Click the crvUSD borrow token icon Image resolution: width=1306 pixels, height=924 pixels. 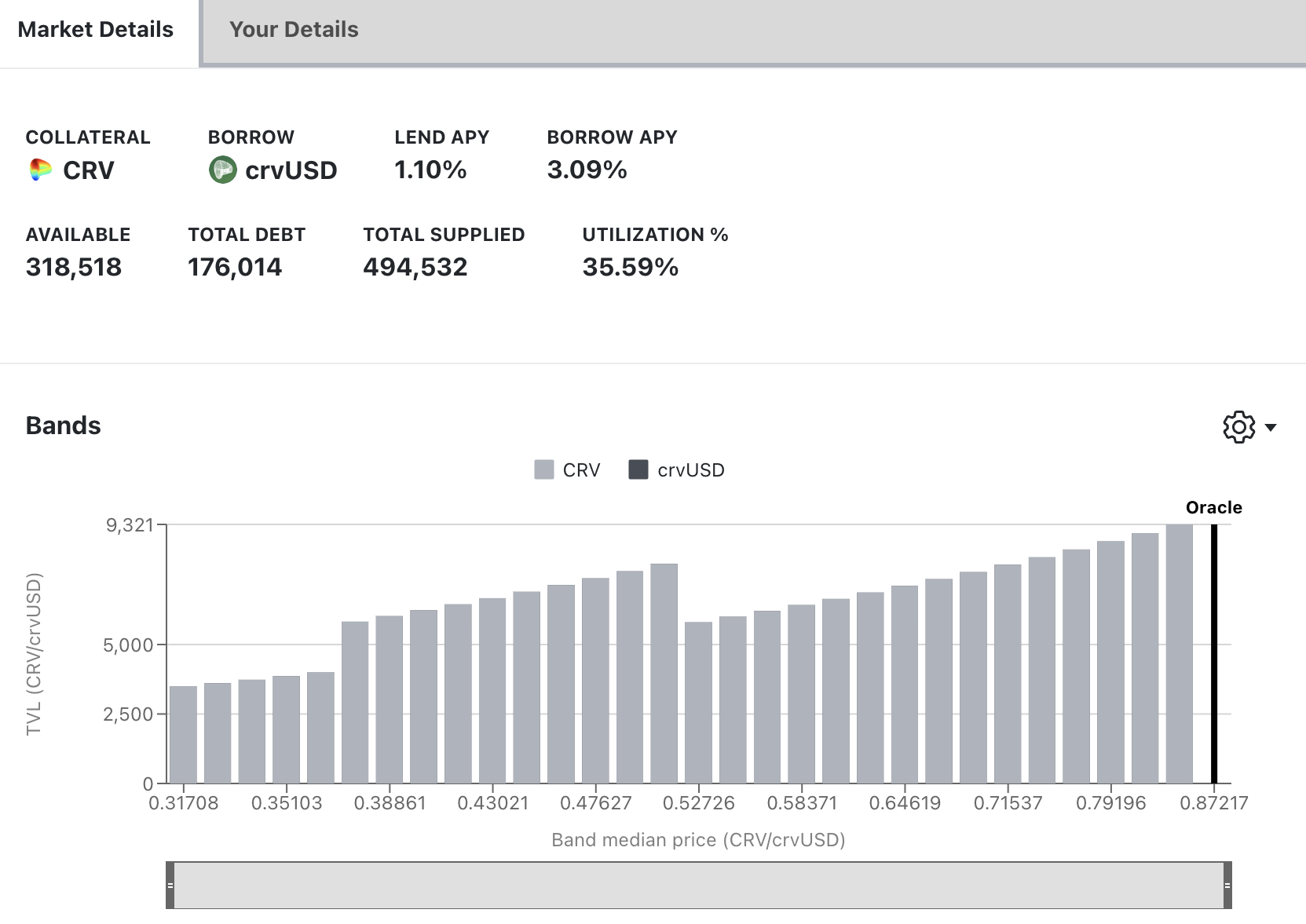coord(222,170)
